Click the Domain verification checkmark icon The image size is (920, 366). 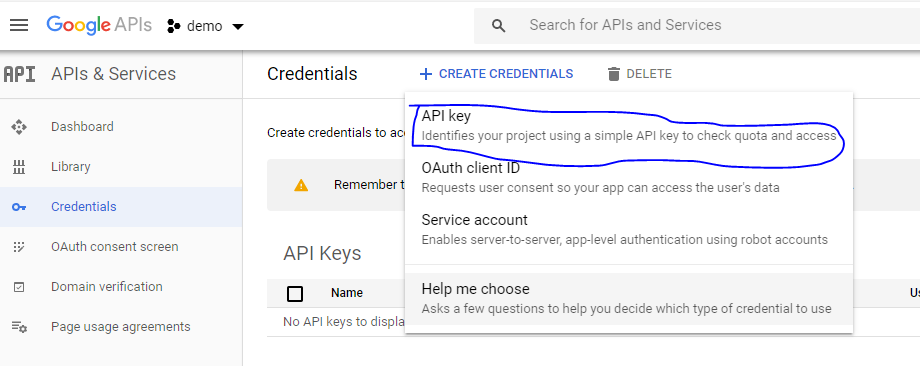point(19,287)
